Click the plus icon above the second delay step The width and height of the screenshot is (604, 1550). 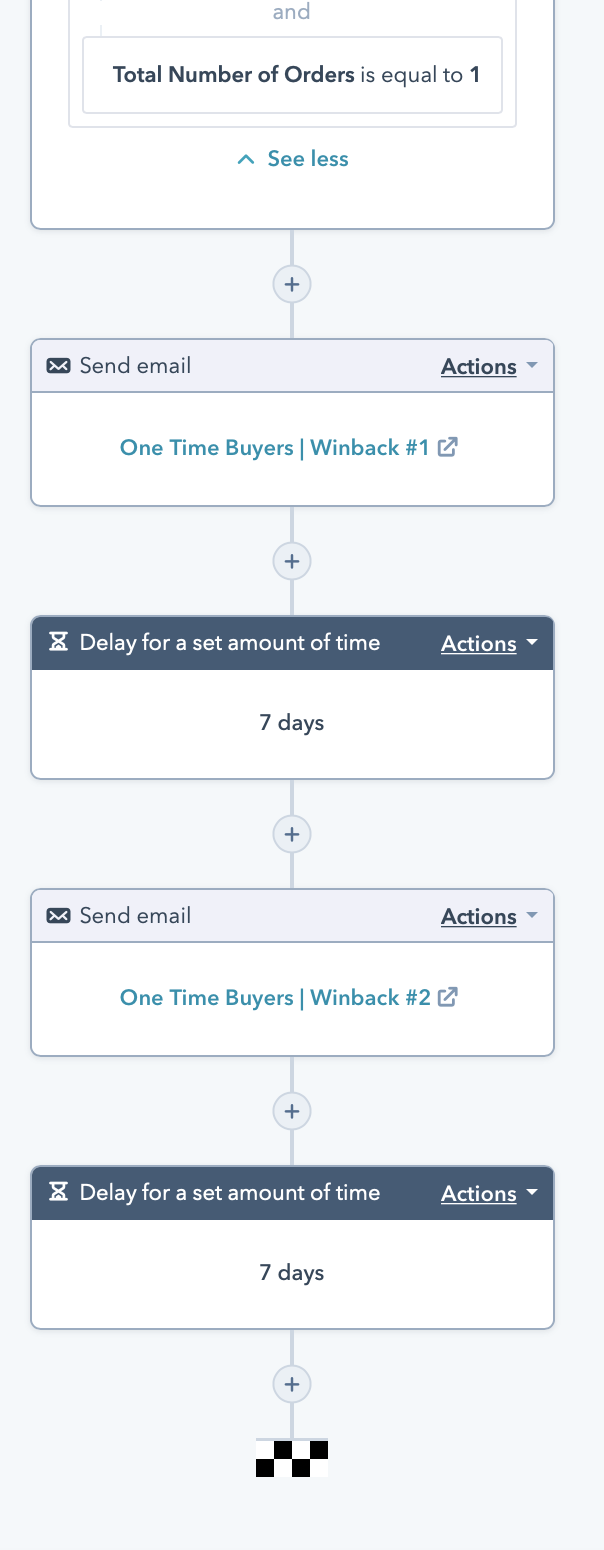coord(291,1111)
